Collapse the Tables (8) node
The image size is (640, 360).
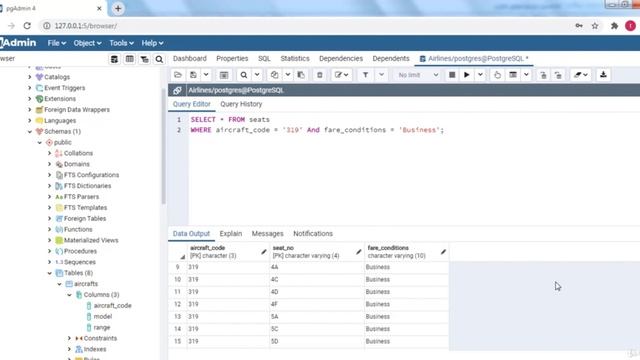(x=49, y=273)
